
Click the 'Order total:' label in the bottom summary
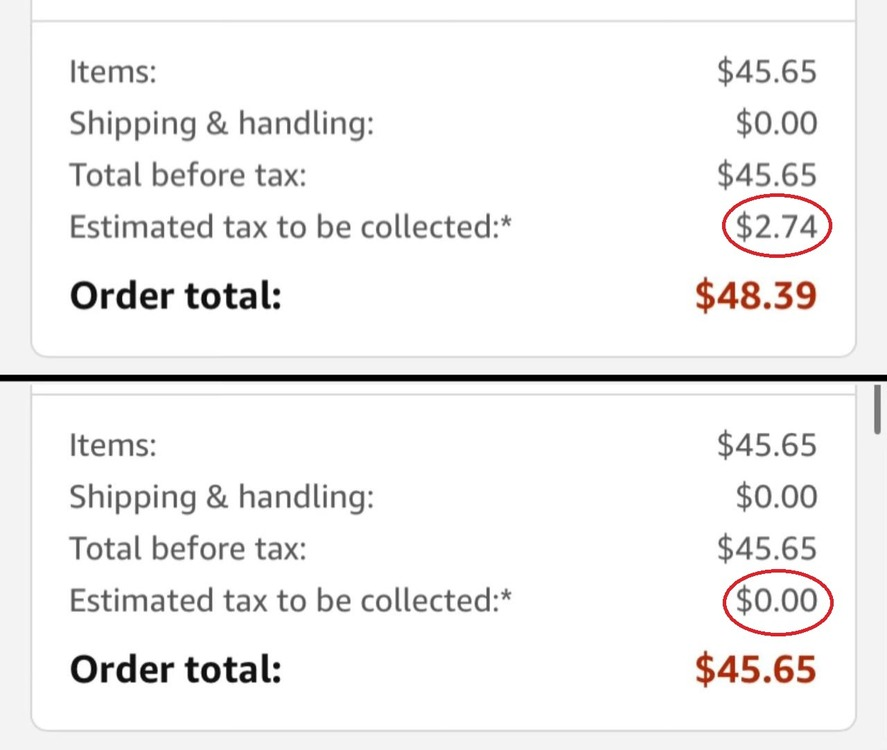click(175, 670)
